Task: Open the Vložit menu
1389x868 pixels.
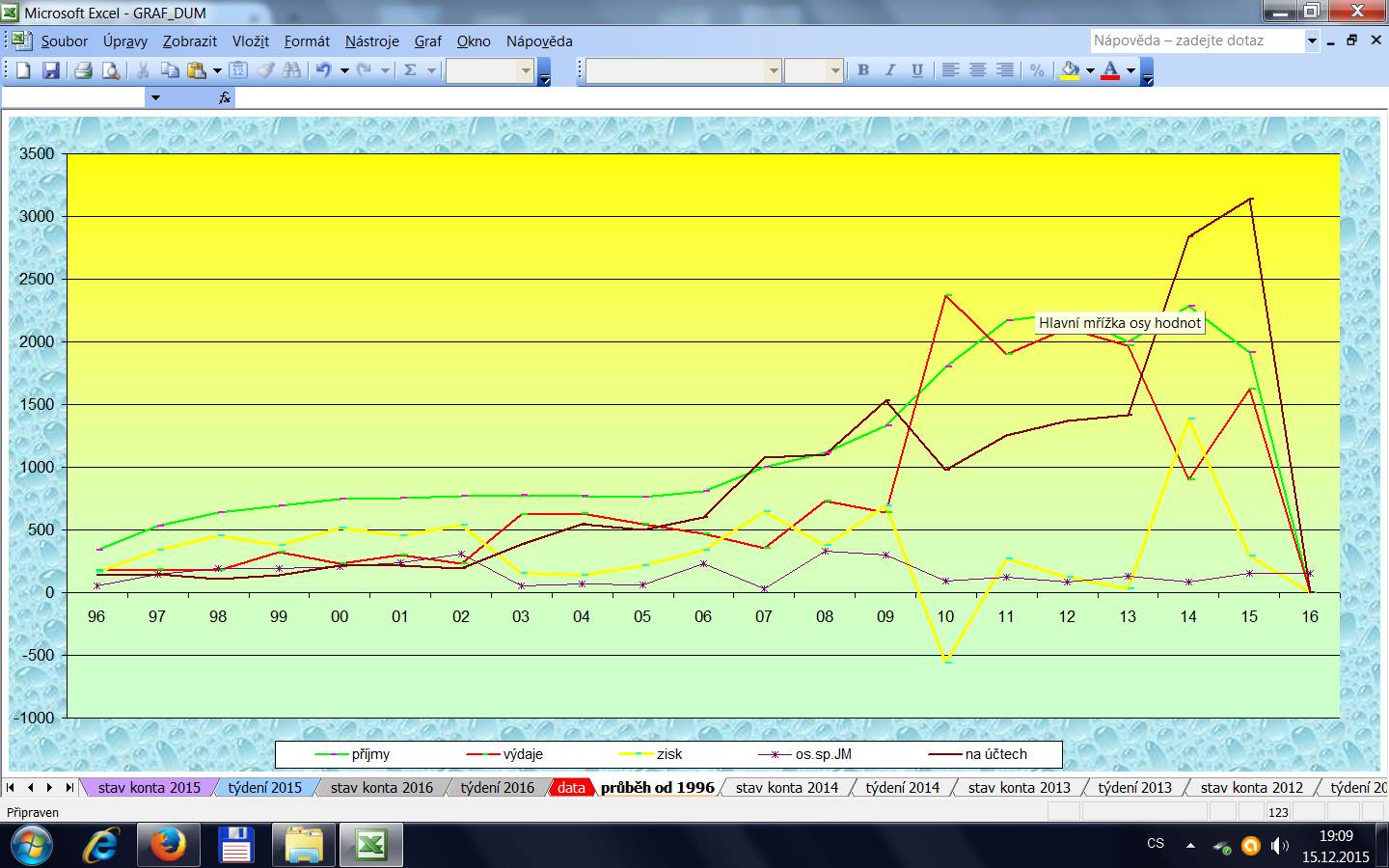Action: point(251,41)
